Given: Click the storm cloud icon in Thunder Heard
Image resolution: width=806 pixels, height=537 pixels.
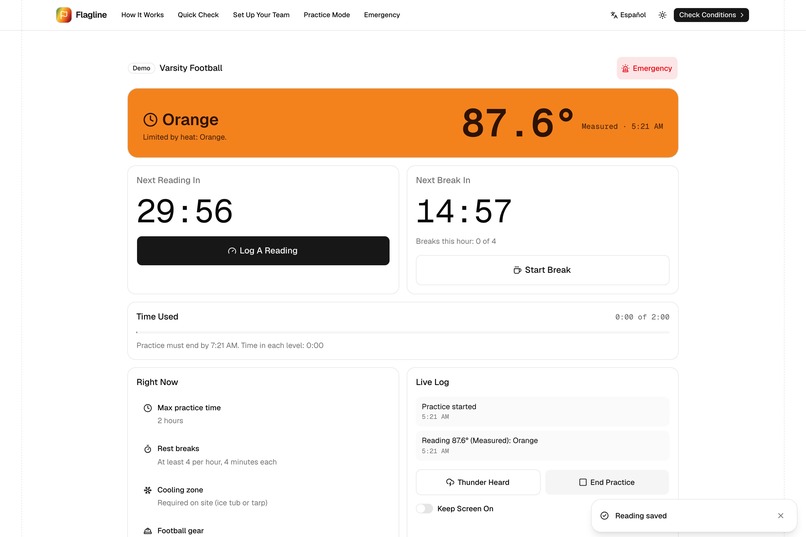Looking at the screenshot, I should tap(450, 482).
